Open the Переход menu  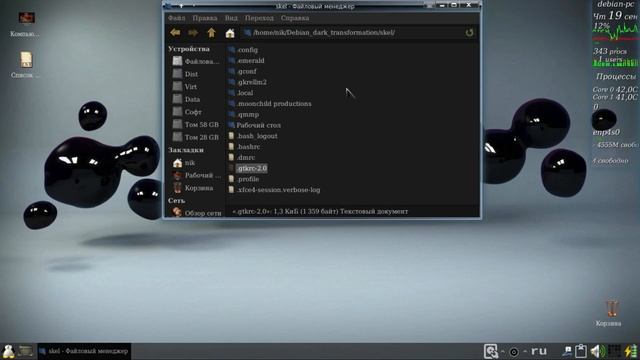coord(259,18)
